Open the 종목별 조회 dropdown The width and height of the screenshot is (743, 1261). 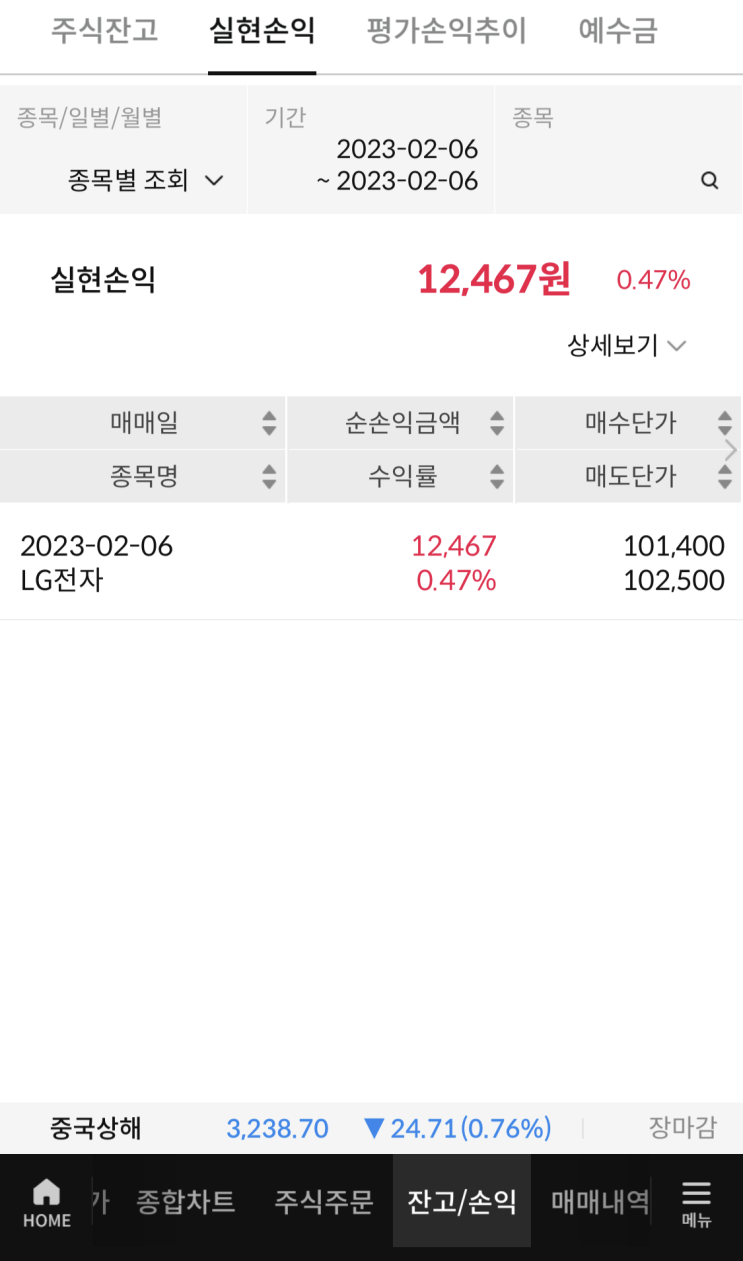[145, 181]
